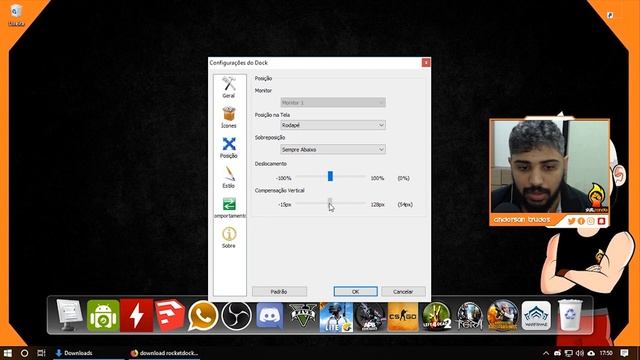
Task: Open the Recycle Bin in the dock
Action: 570,315
